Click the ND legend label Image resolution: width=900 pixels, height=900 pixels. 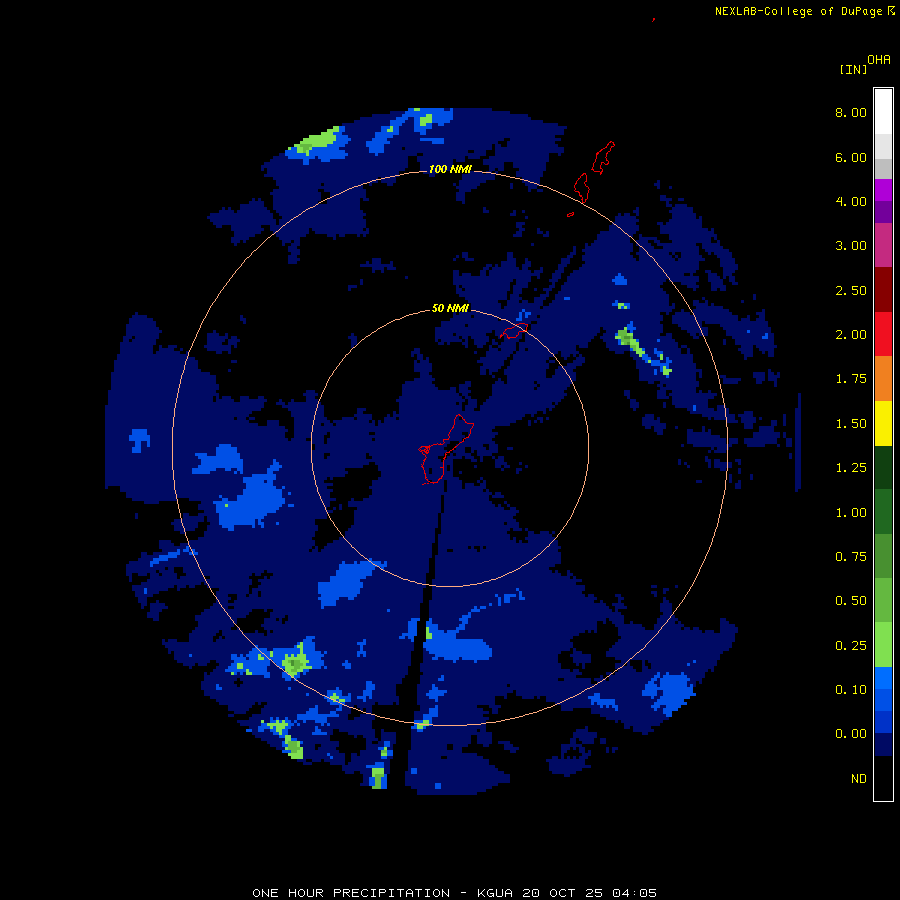pyautogui.click(x=859, y=779)
